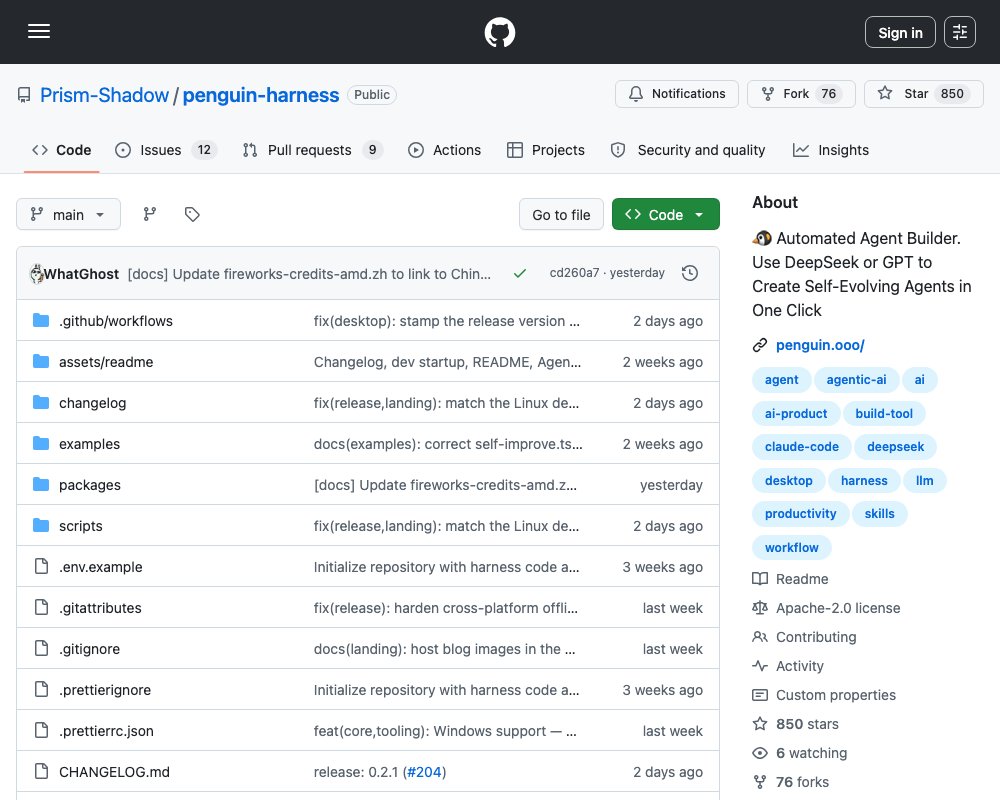Open the examples folder
Screen dimensions: 1000x800
pos(89,444)
